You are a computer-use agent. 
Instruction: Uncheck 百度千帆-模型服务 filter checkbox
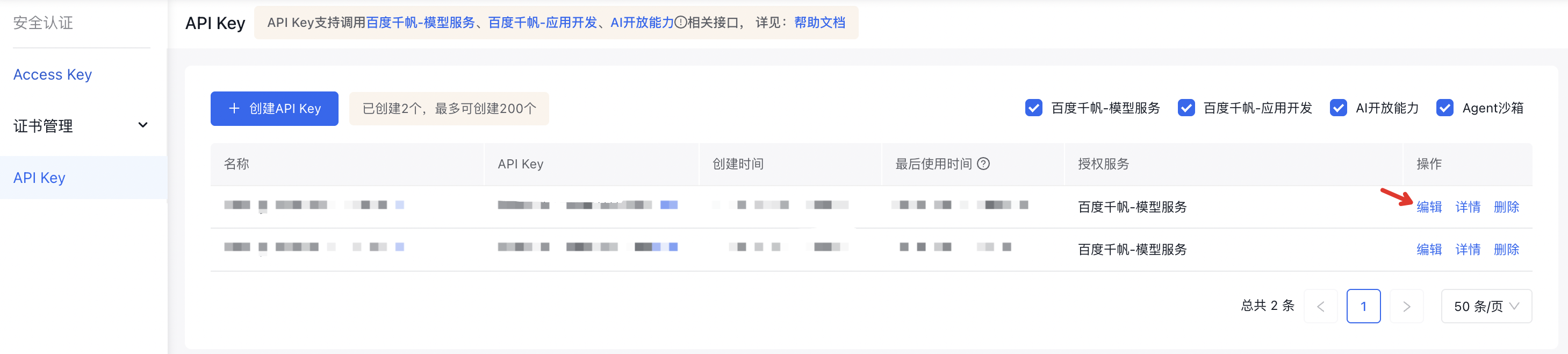pyautogui.click(x=1033, y=108)
